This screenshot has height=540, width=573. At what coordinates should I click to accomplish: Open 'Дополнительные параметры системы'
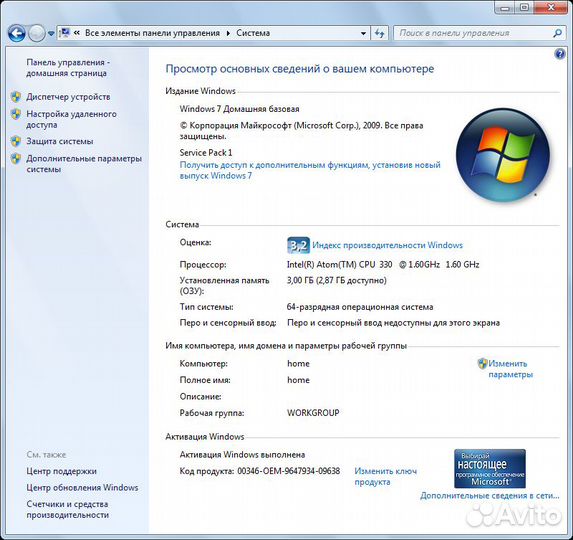[84, 164]
